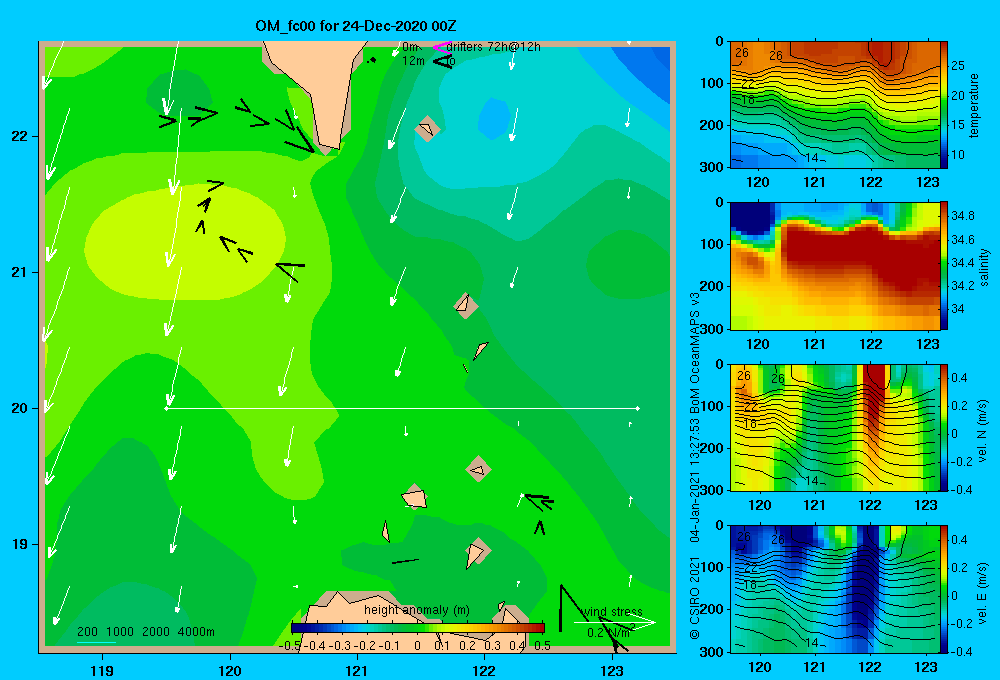Click the '0.2 N/m²' wind stress scale text
This screenshot has height=680, width=1000.
611,633
